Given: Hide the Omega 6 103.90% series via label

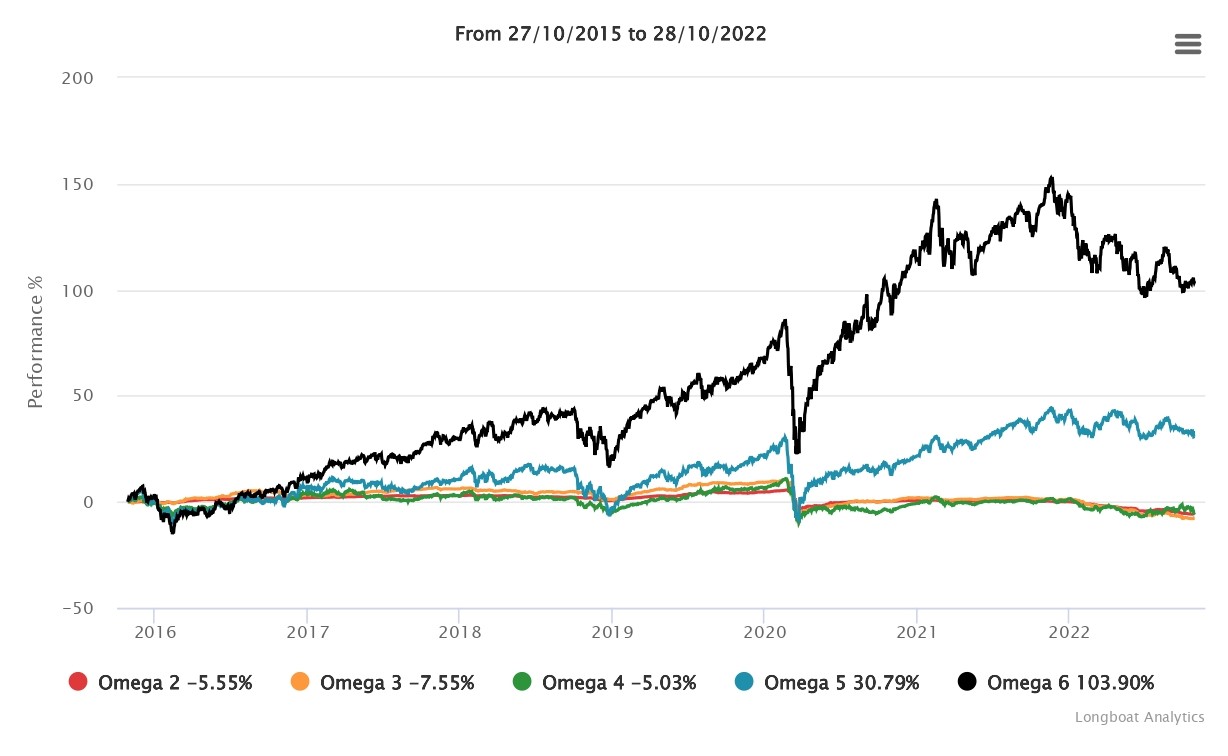Looking at the screenshot, I should point(1070,683).
